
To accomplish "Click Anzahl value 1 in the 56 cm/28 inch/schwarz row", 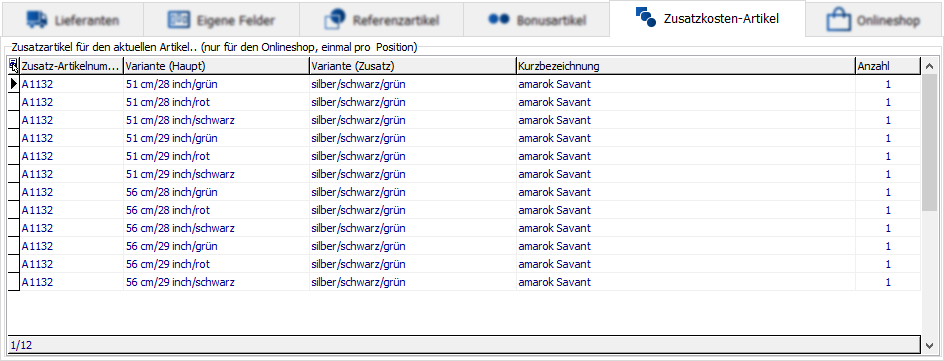I will click(x=888, y=228).
